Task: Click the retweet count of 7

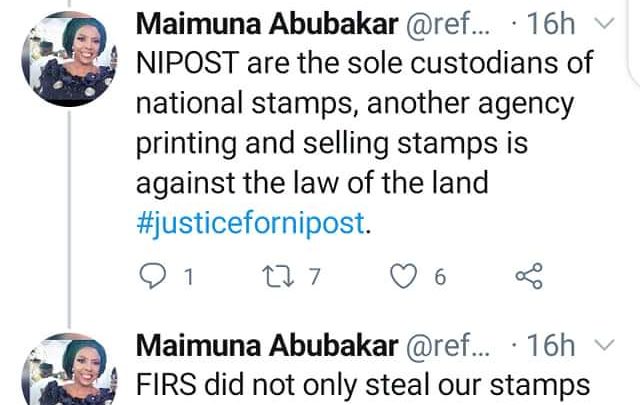Action: pyautogui.click(x=314, y=278)
